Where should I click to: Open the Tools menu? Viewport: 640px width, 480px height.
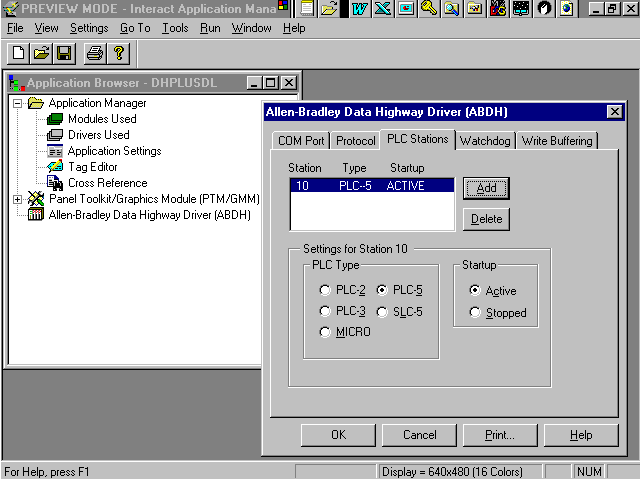175,28
